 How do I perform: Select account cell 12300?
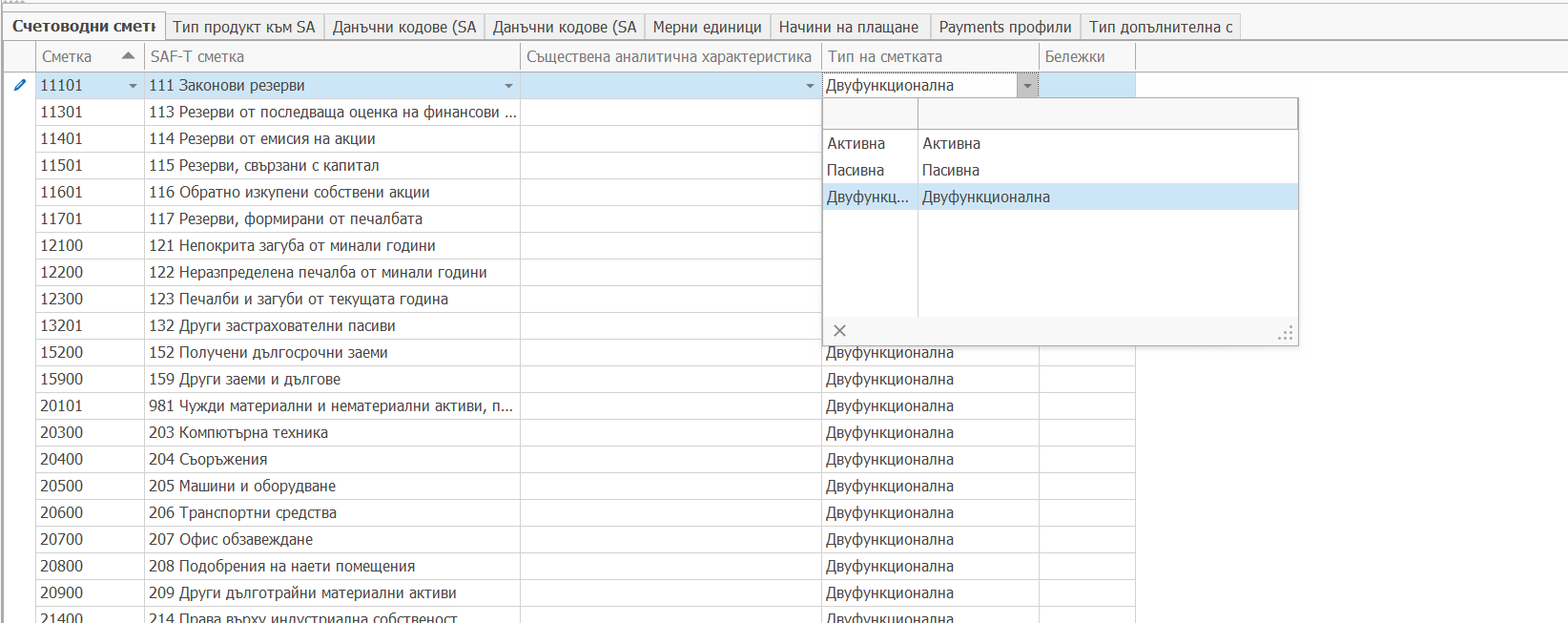click(90, 299)
